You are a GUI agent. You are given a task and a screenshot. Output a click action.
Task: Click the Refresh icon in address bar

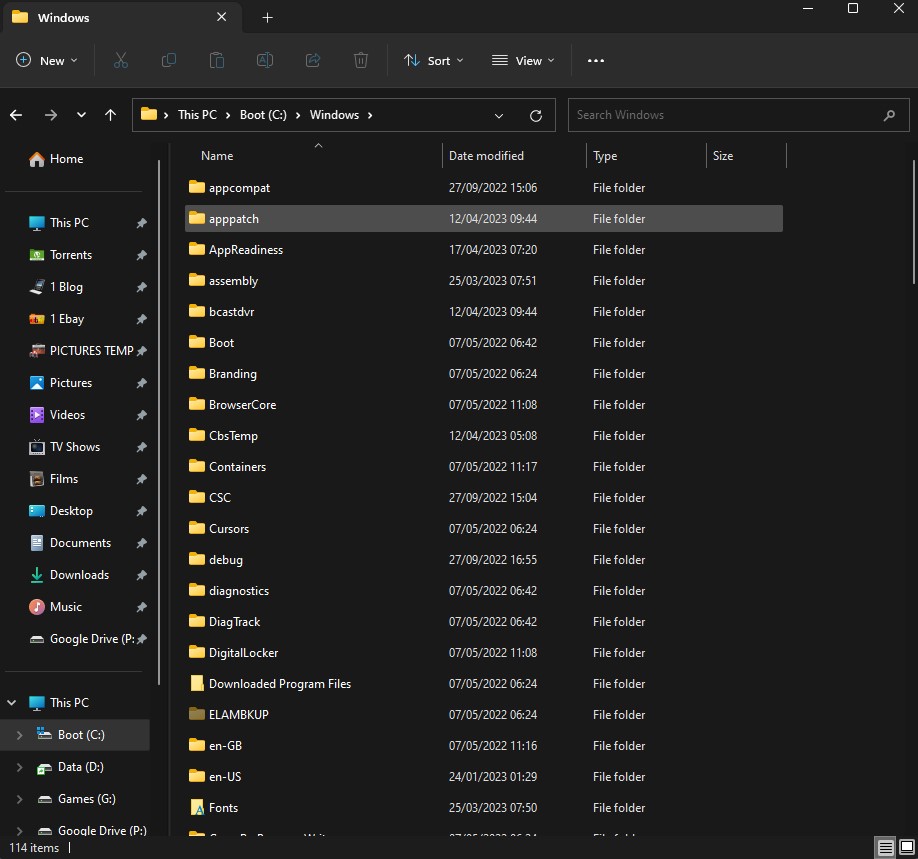[x=536, y=115]
